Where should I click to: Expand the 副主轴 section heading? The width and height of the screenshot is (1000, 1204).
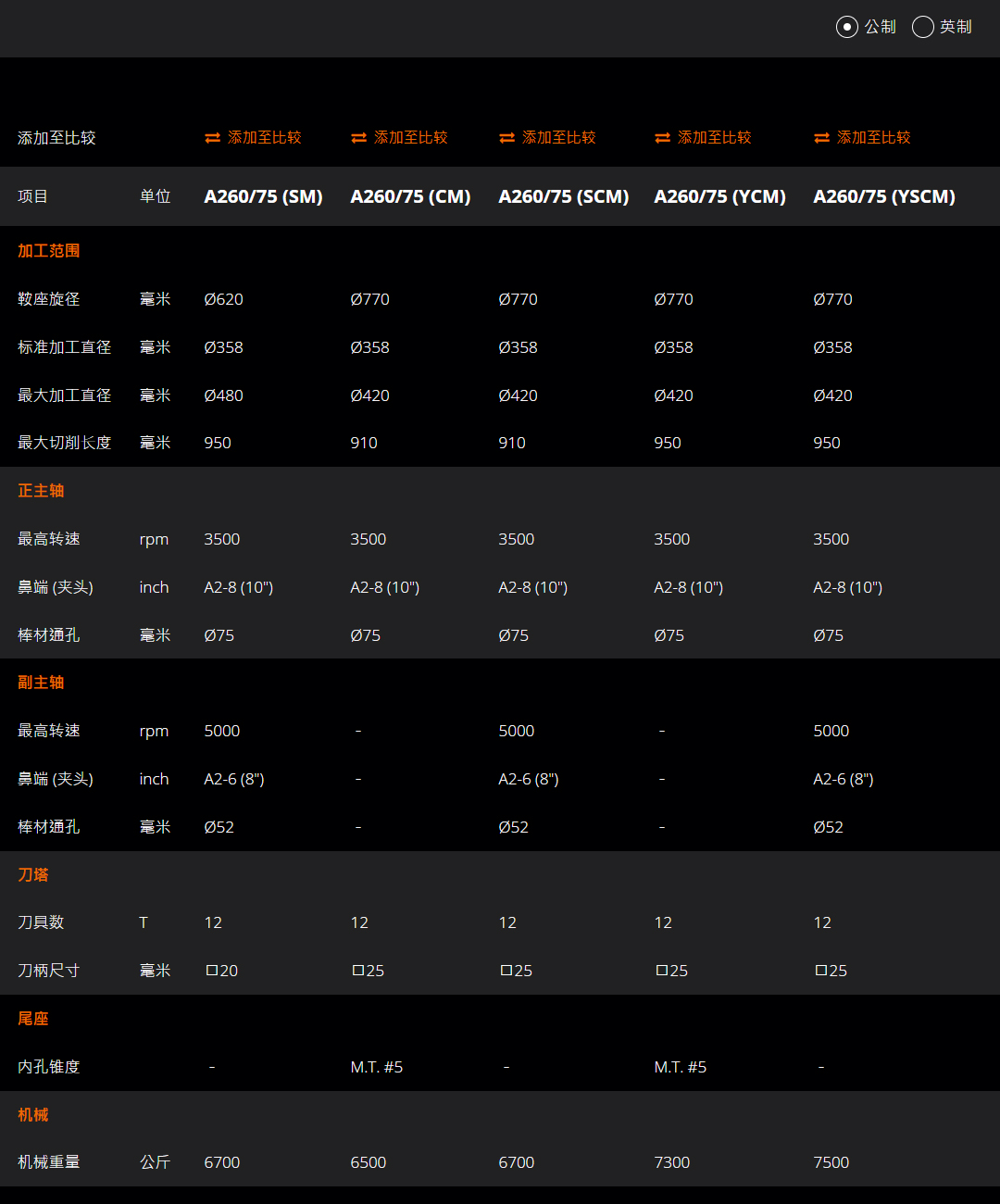point(41,683)
